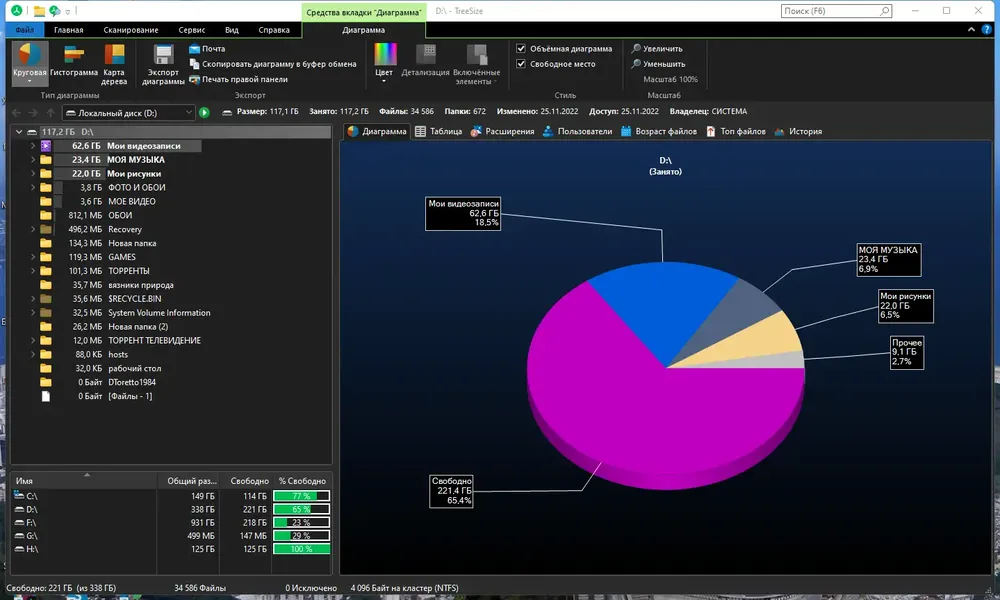Click the green start scan arrow icon
The image size is (1000, 600).
pyautogui.click(x=204, y=113)
